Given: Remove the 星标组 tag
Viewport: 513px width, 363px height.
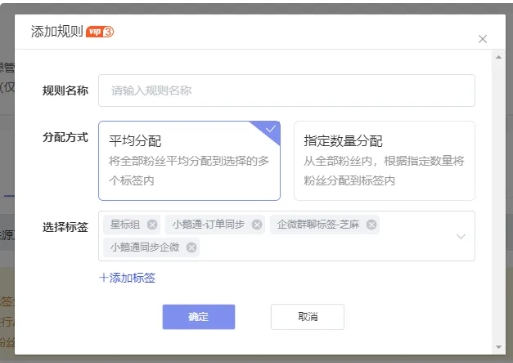Looking at the screenshot, I should [x=152, y=225].
